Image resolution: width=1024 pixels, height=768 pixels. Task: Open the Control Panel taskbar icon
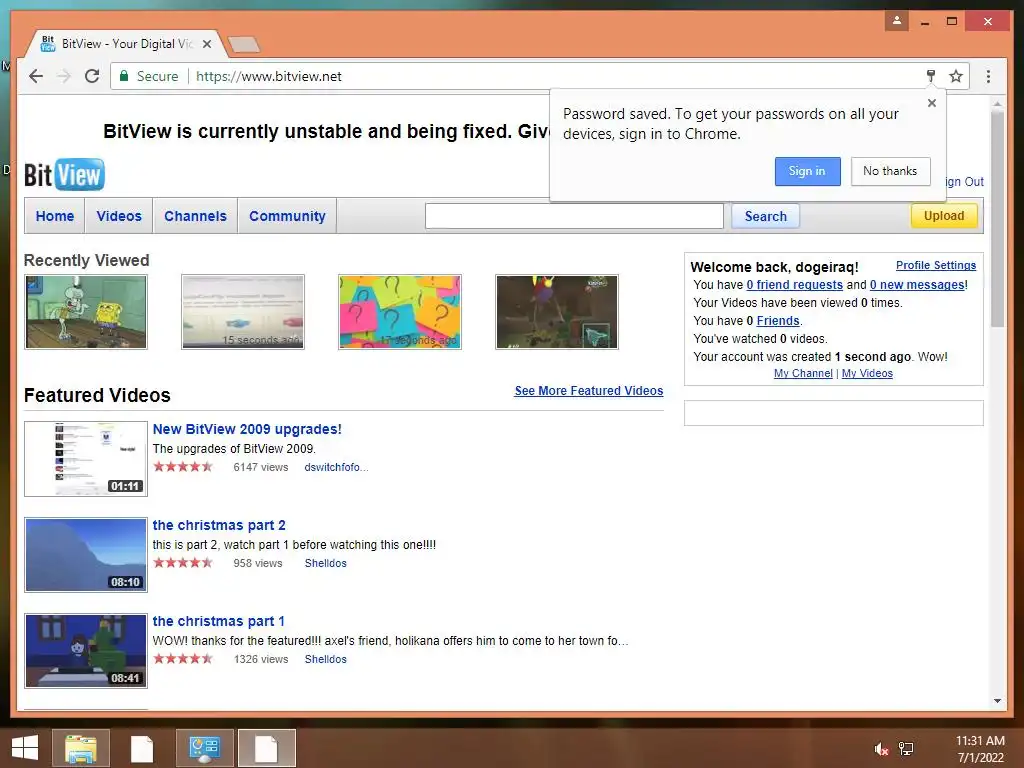204,748
